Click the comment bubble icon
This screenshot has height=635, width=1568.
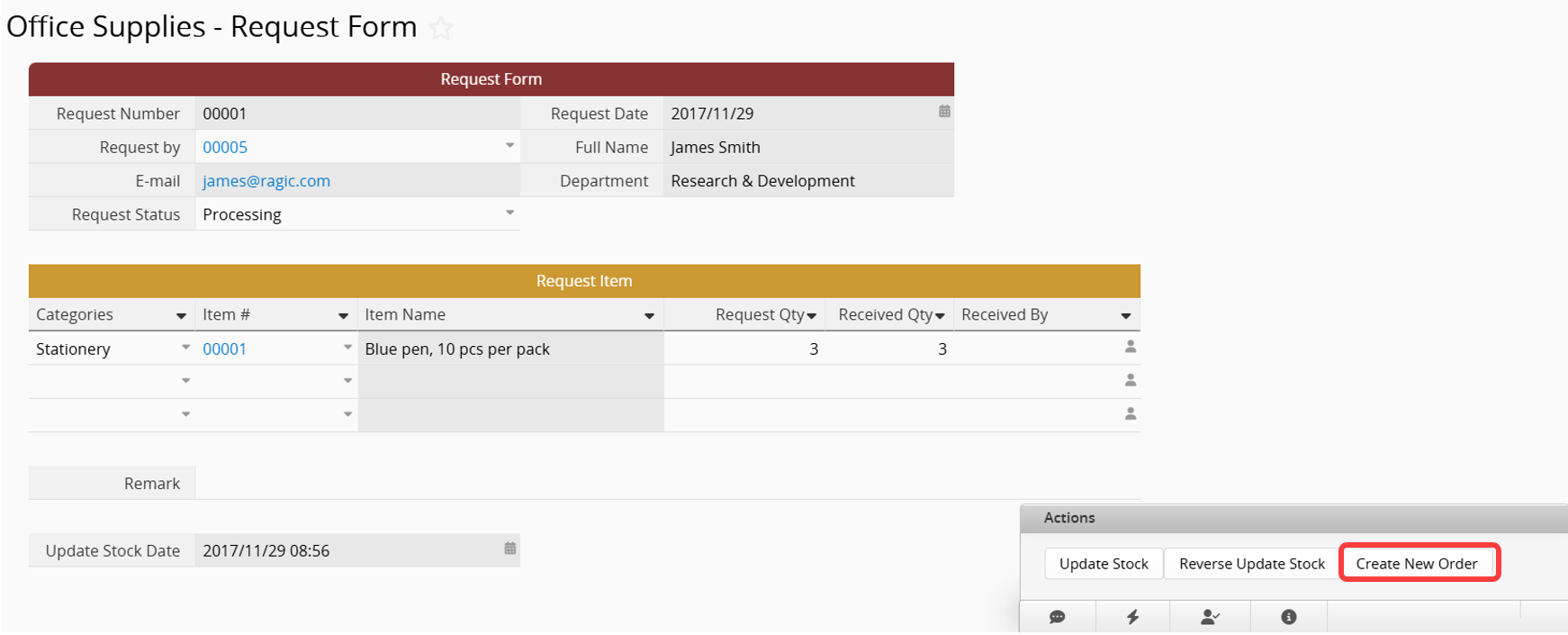click(x=1058, y=617)
